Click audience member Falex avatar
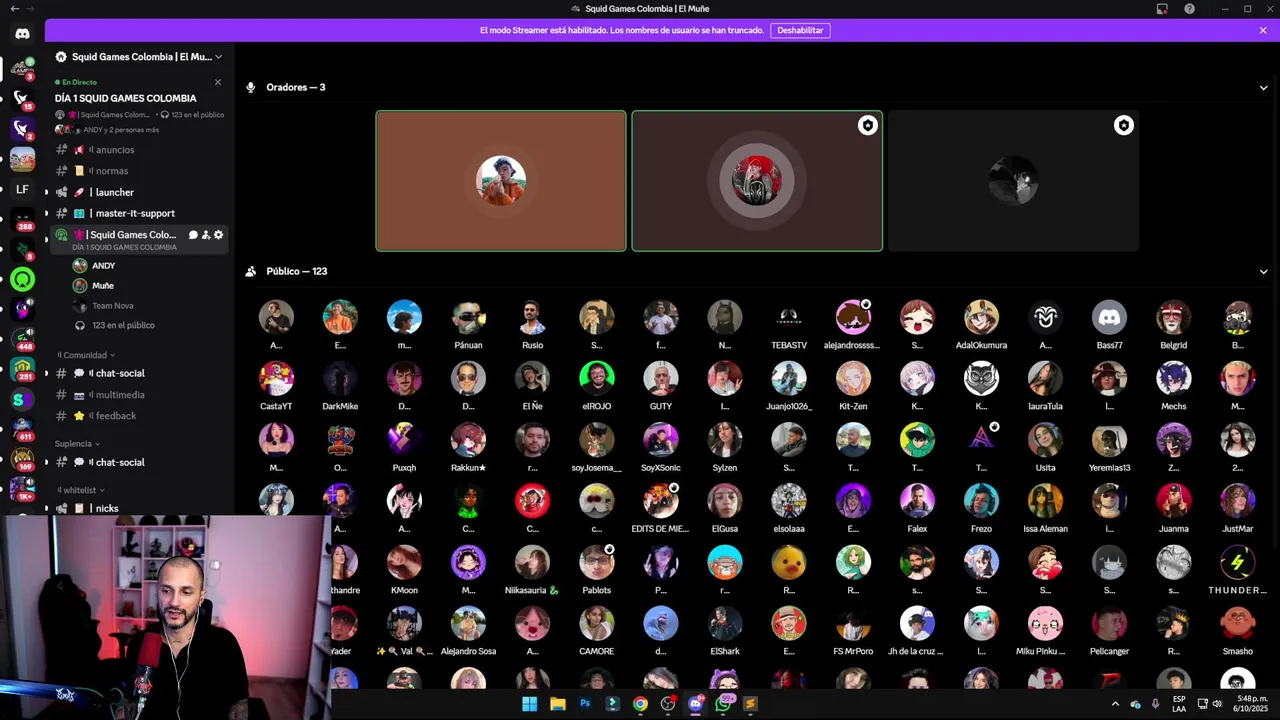Viewport: 1280px width, 720px height. point(917,501)
